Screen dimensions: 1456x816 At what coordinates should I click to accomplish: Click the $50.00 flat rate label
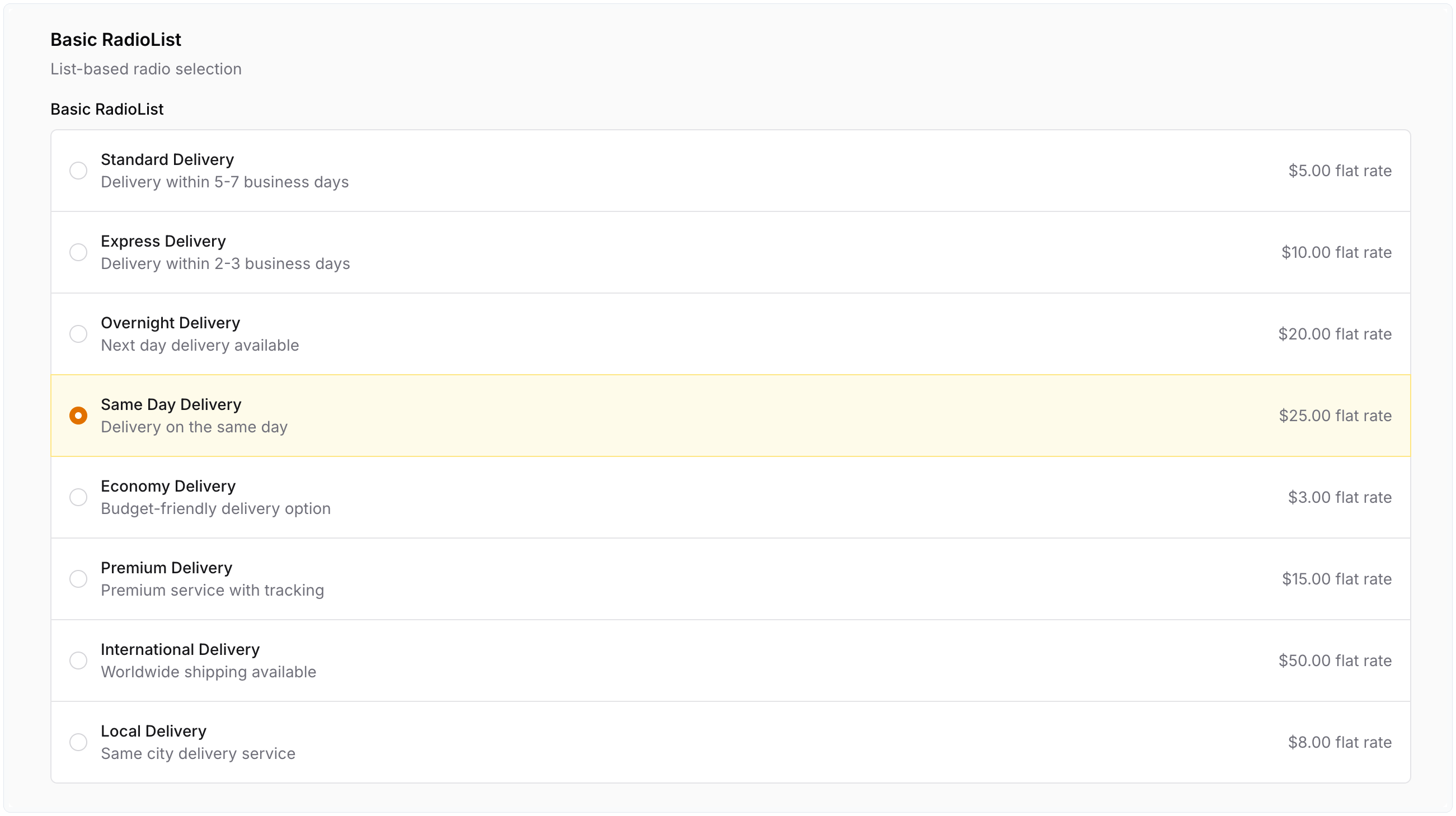(x=1335, y=661)
